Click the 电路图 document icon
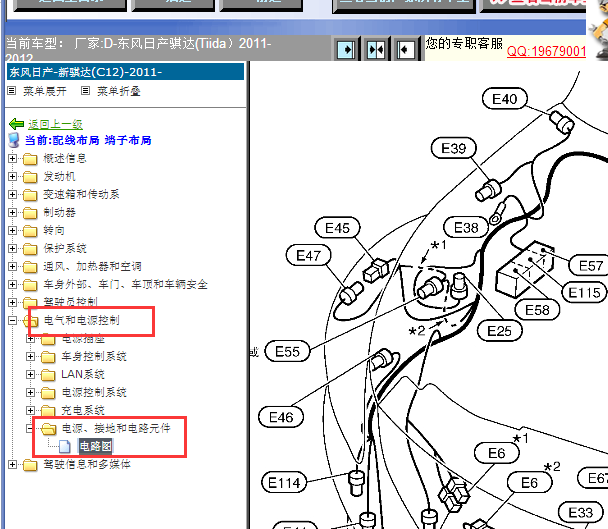The width and height of the screenshot is (608, 529). [65, 446]
